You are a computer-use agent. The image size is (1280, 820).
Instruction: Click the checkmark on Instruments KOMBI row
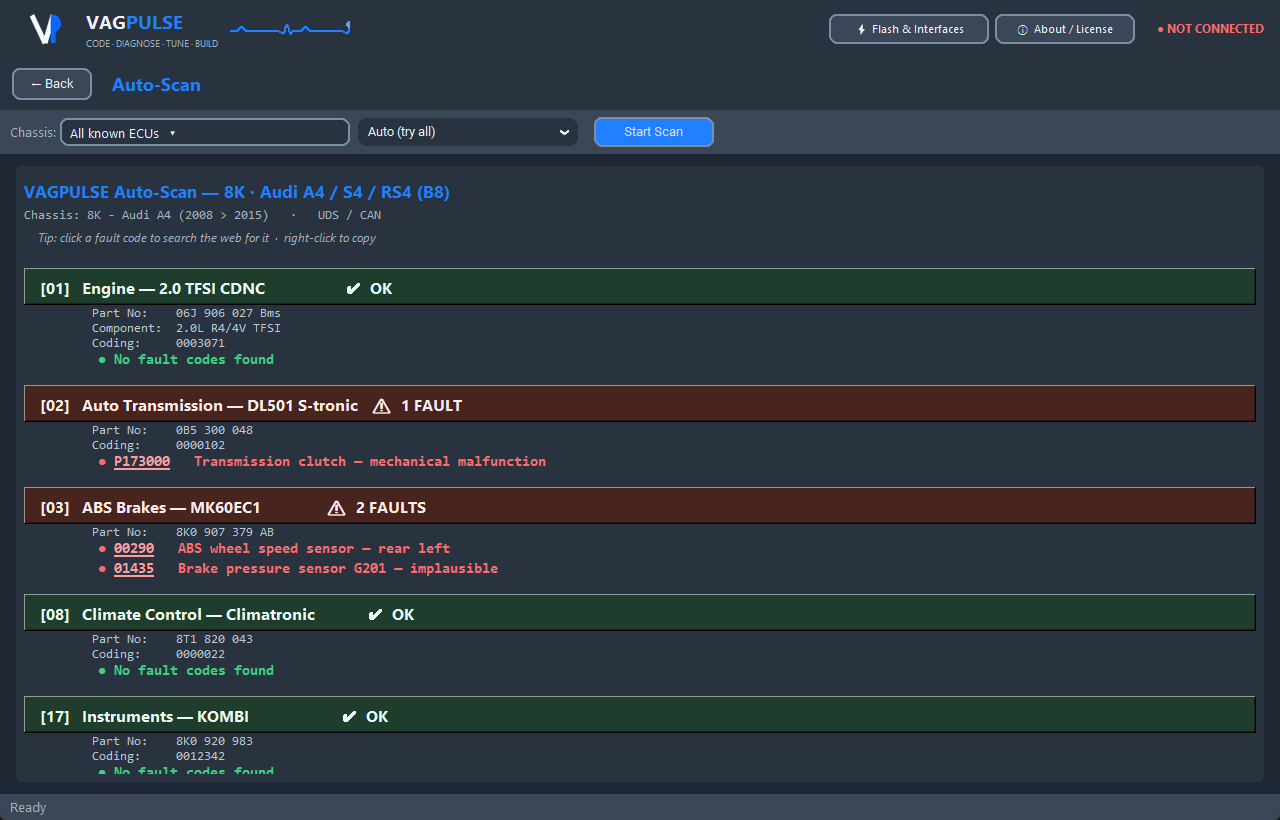point(349,717)
